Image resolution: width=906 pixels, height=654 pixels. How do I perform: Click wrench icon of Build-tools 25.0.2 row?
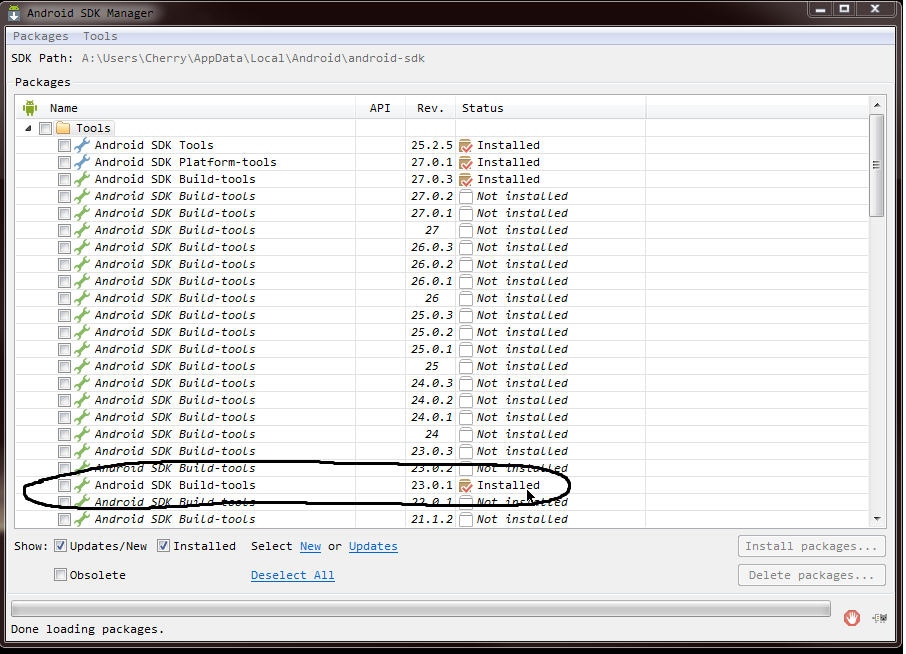[82, 332]
